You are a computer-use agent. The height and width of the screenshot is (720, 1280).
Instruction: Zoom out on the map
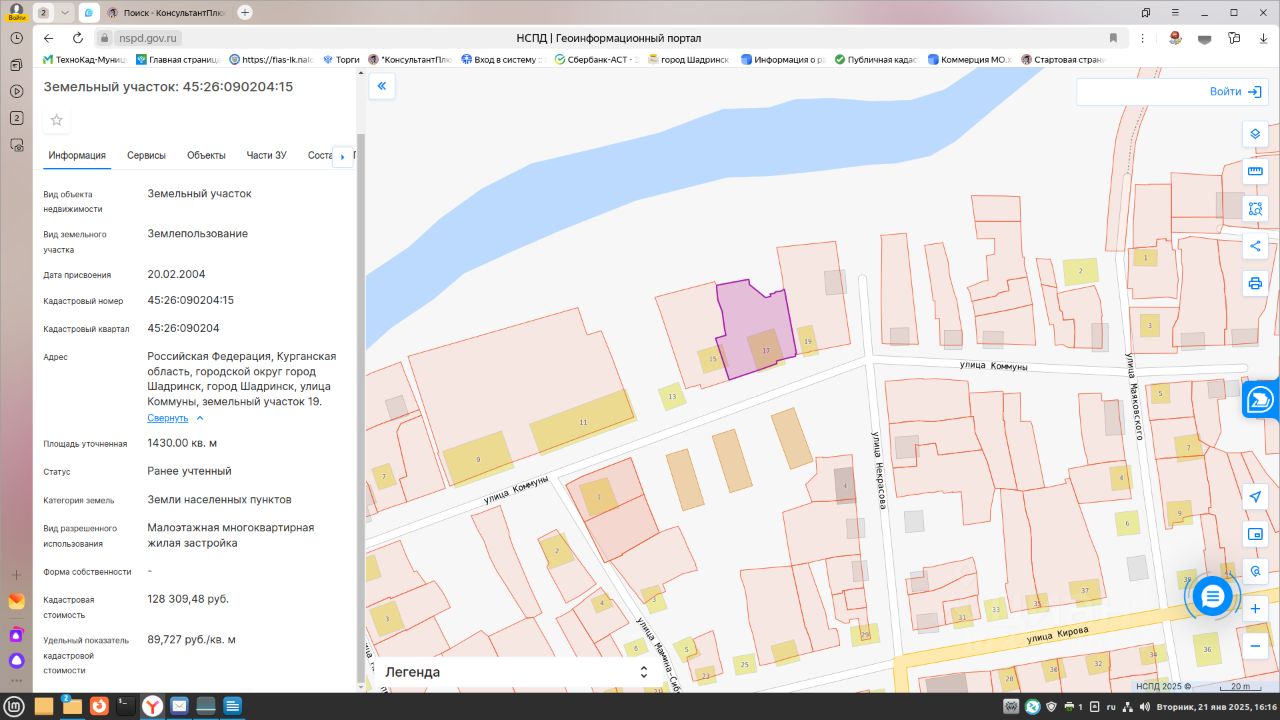1255,646
